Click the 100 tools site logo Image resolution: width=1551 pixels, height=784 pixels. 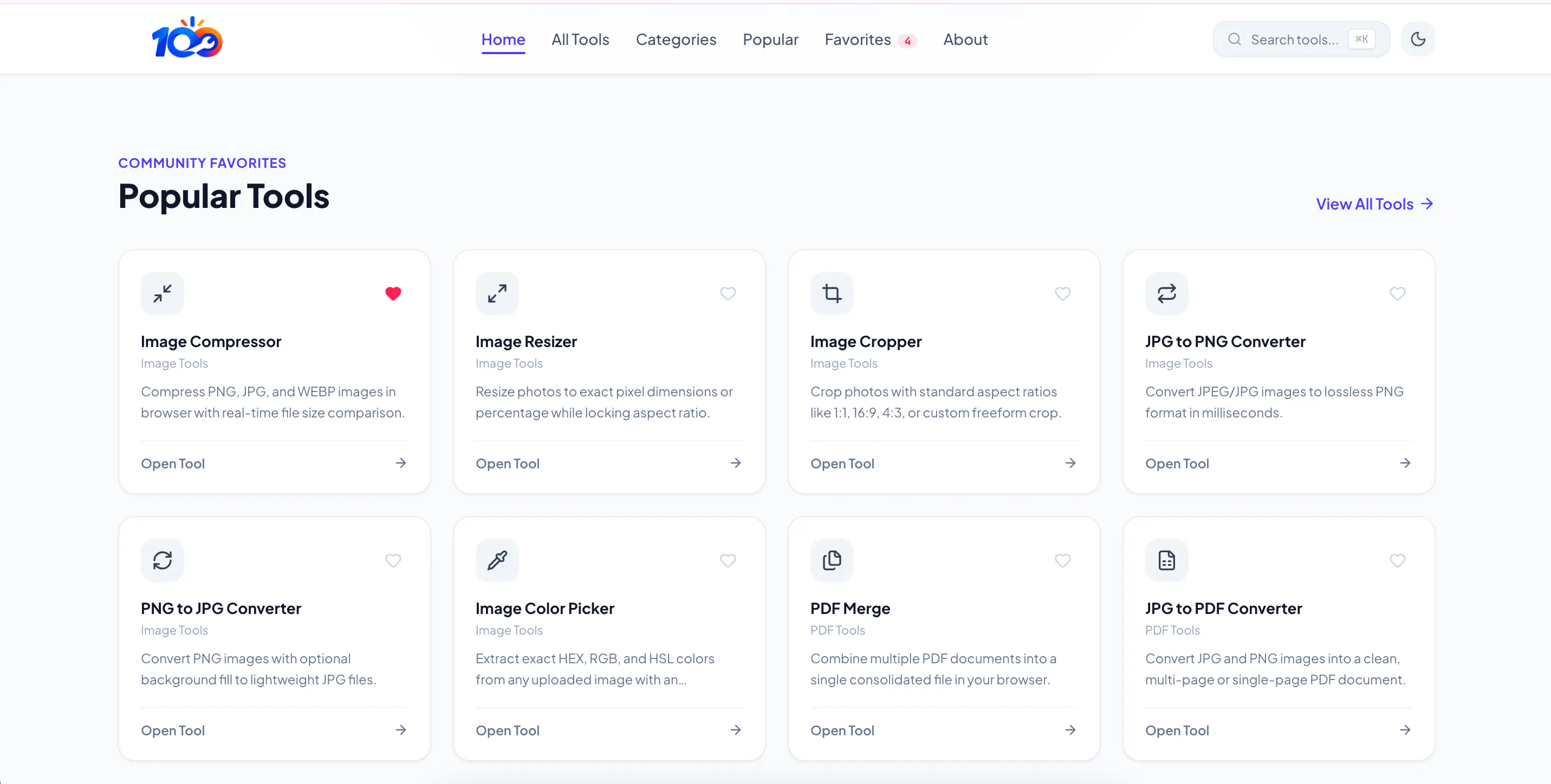click(187, 38)
